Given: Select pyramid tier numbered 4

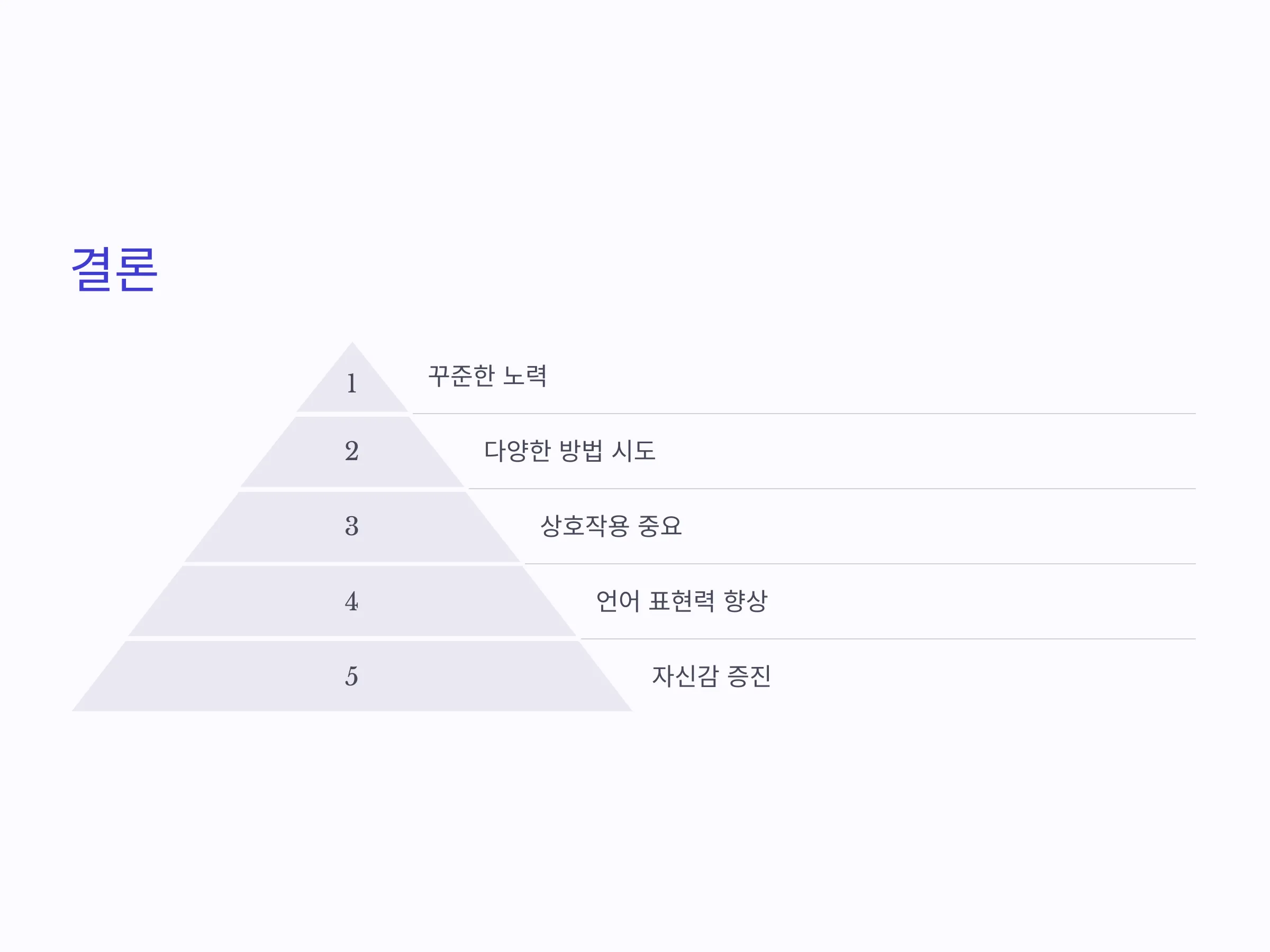Looking at the screenshot, I should click(x=352, y=601).
